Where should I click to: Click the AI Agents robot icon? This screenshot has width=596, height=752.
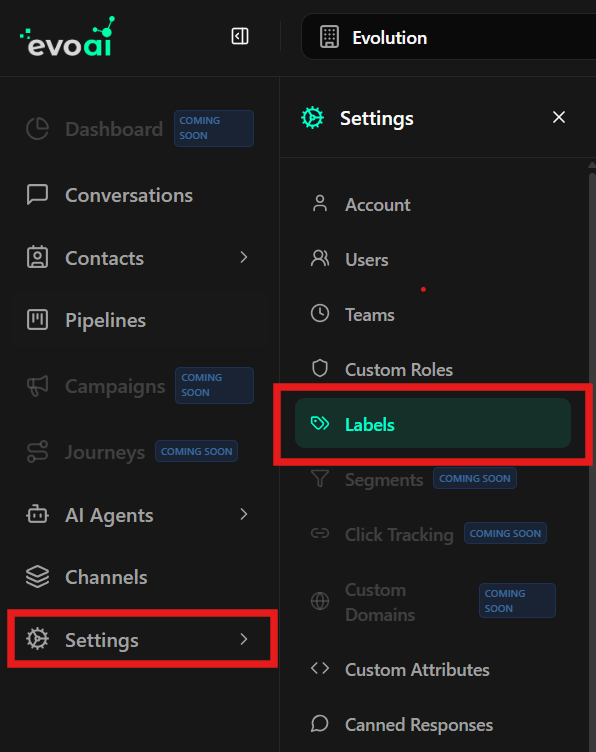point(37,515)
